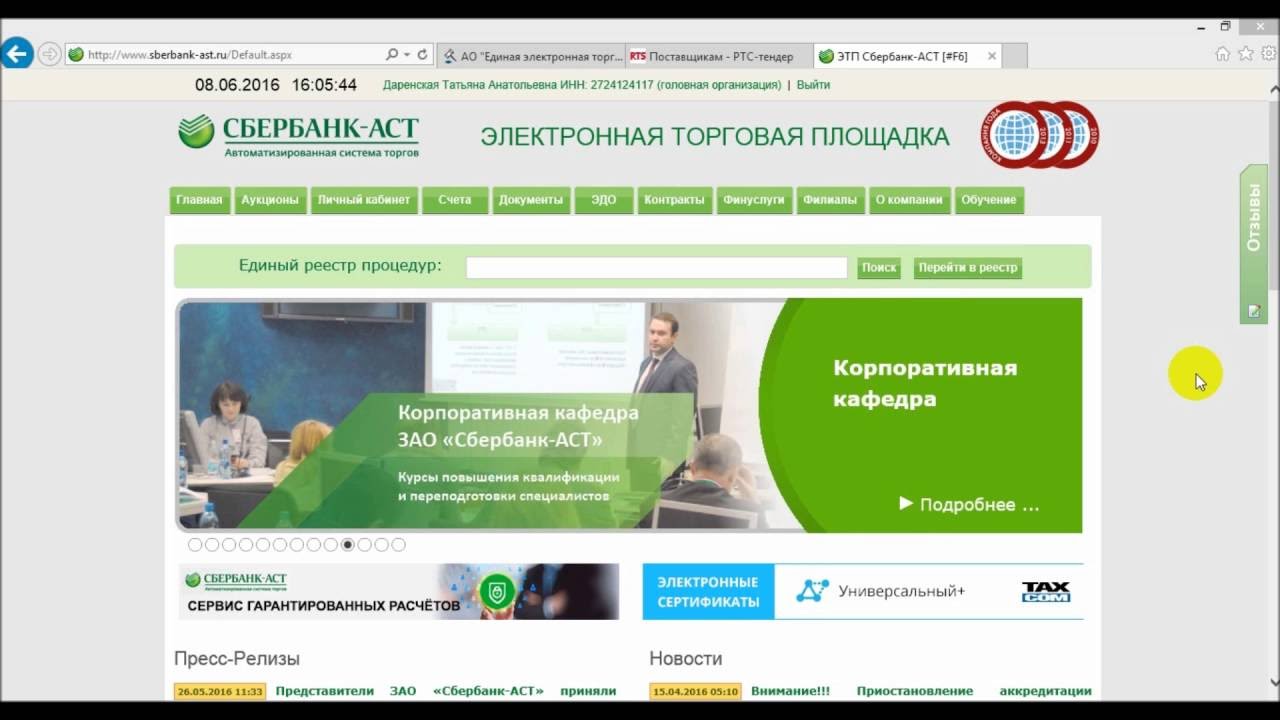Open the Личный кабинет menu
This screenshot has height=720, width=1280.
click(x=364, y=200)
